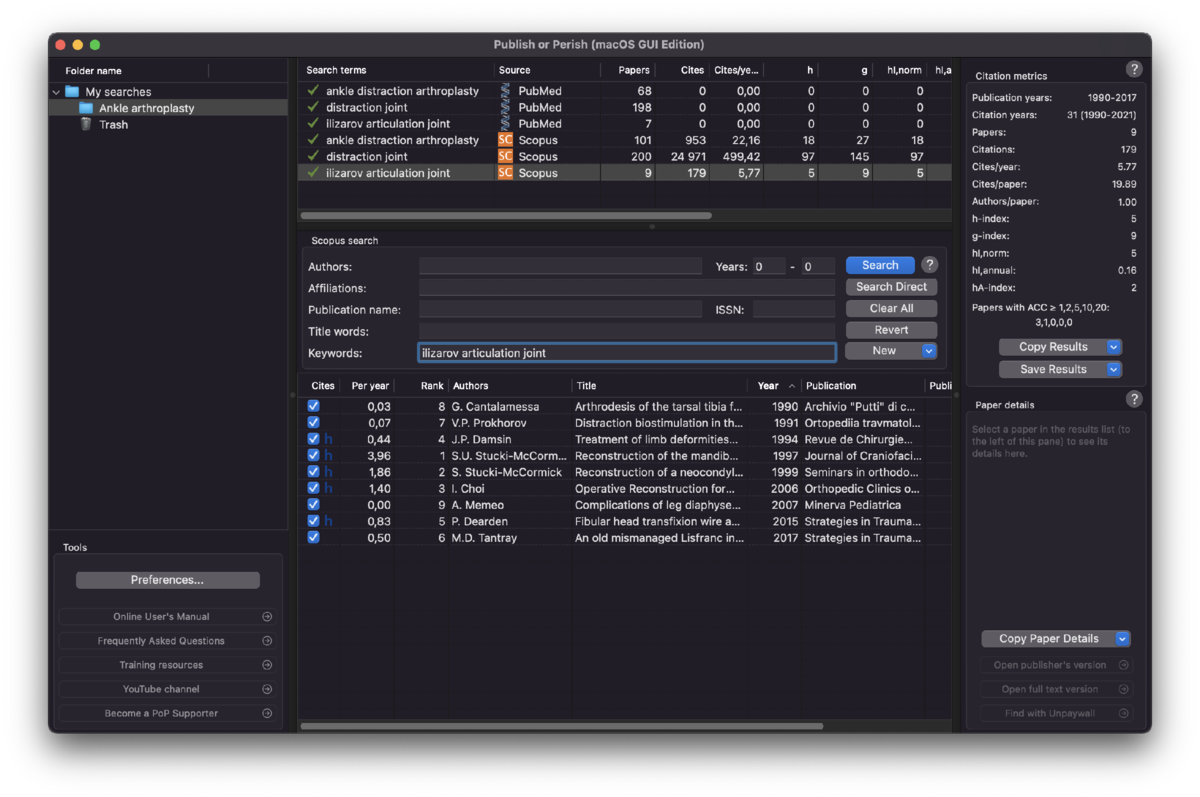Viewport: 1200px width, 797px height.
Task: Uncheck the I. Choi paper checkbox
Action: pos(314,488)
